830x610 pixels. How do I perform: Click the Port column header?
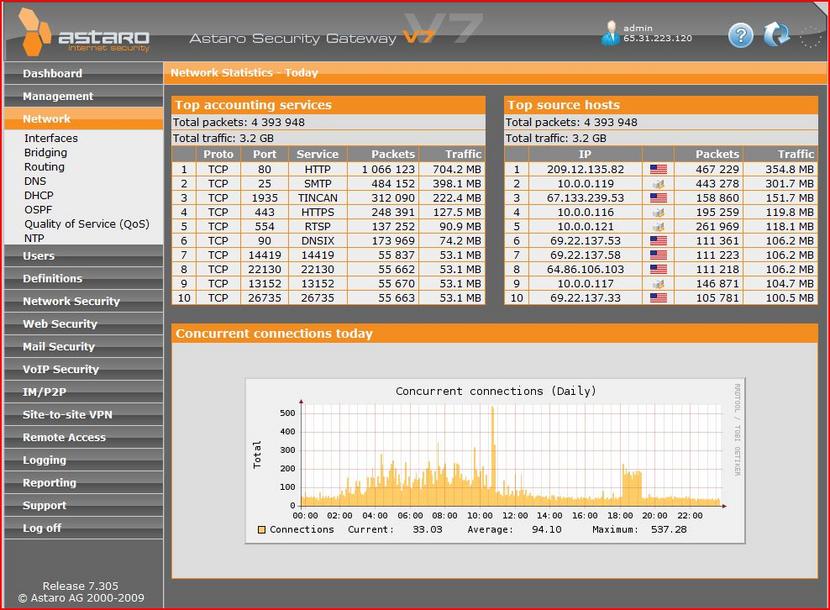[265, 154]
